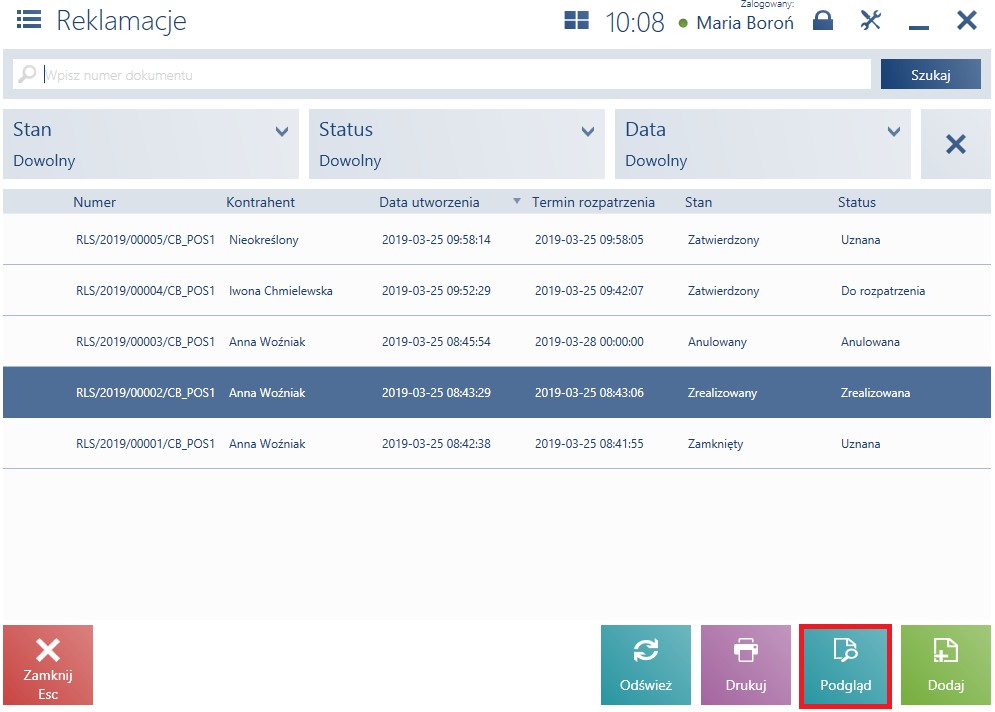Click the magnifier search icon
The height and width of the screenshot is (712, 995).
coord(27,74)
